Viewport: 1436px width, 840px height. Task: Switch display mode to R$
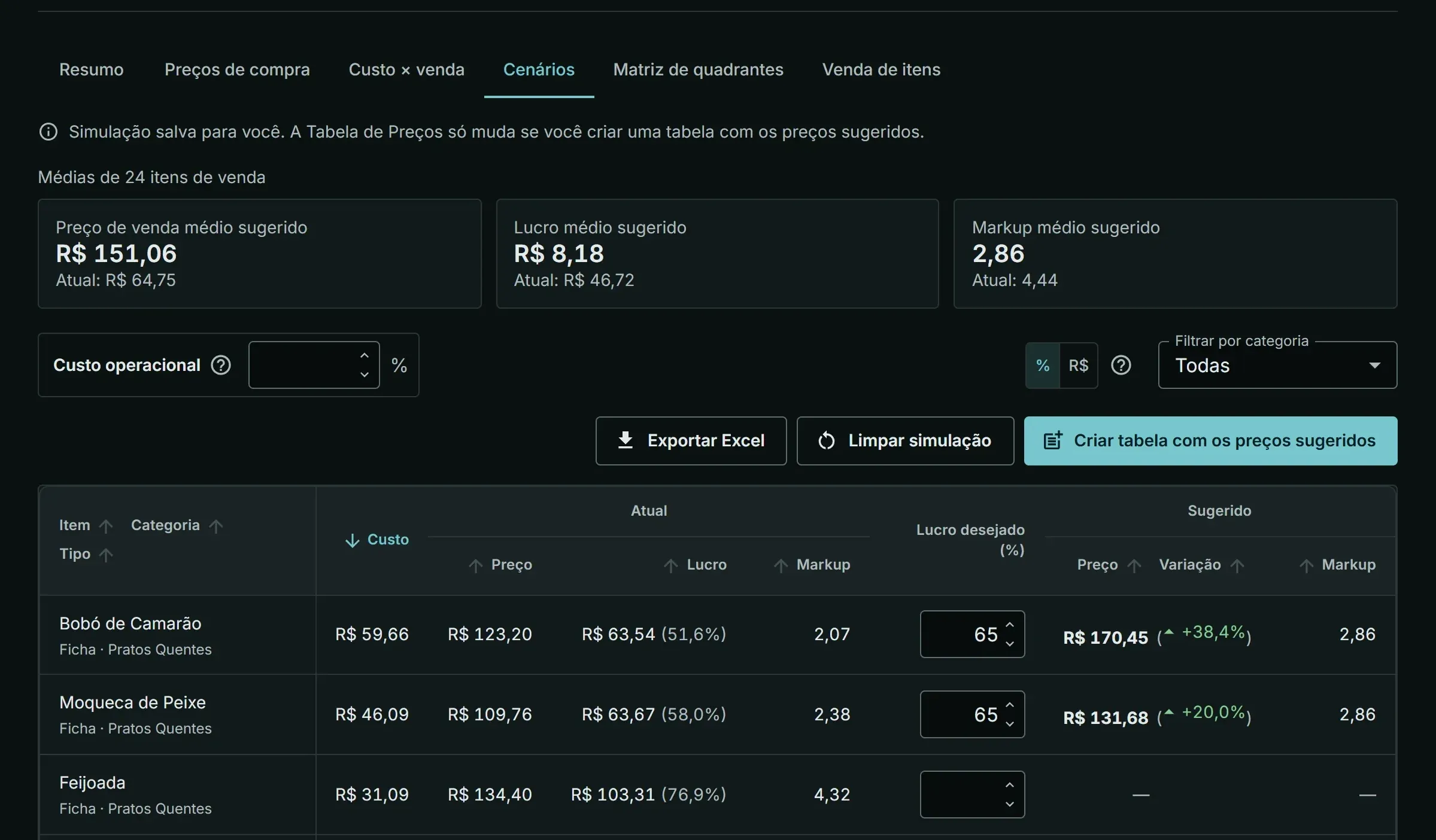click(1079, 366)
